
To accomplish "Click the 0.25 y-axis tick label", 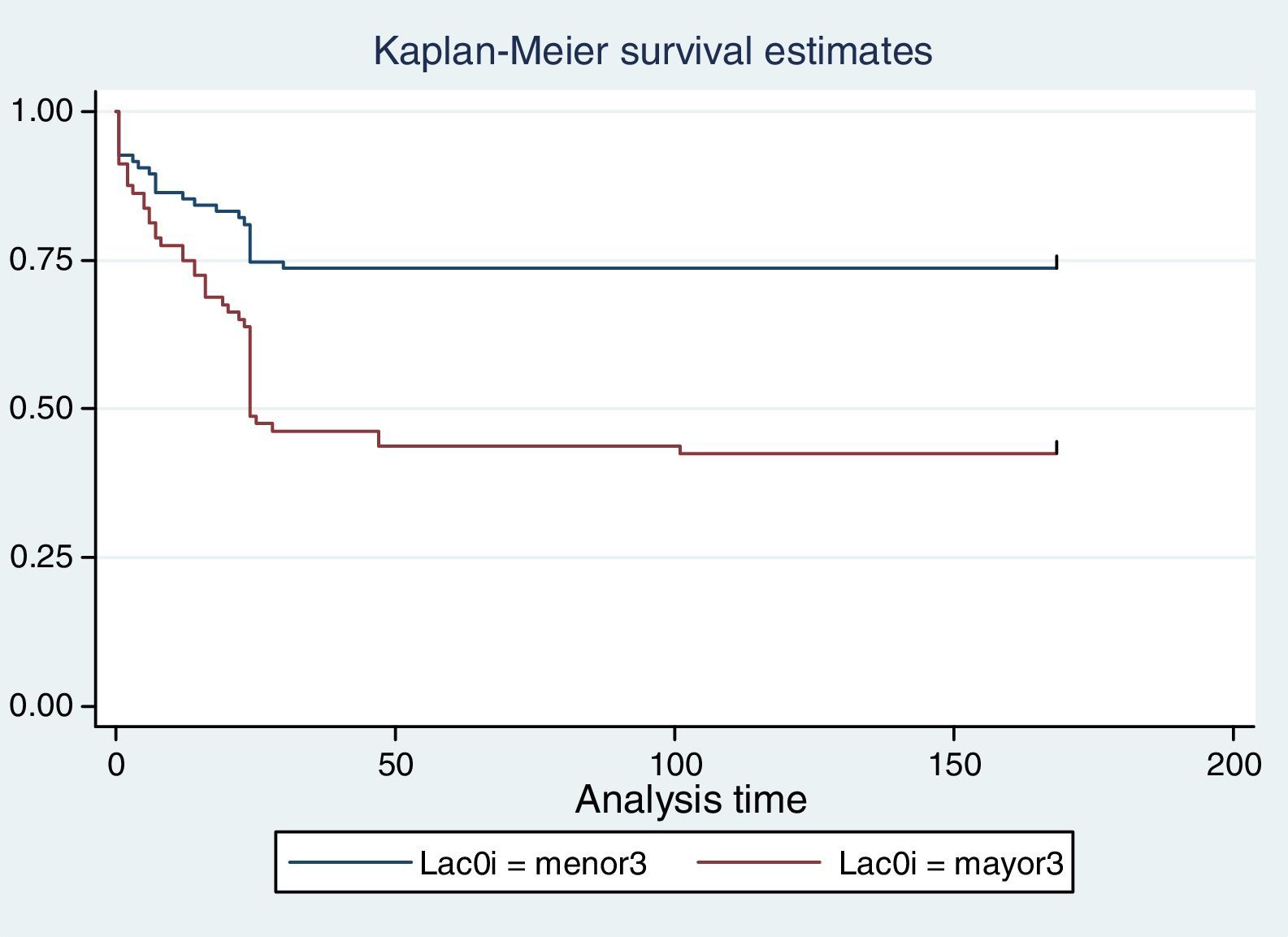I will point(41,557).
